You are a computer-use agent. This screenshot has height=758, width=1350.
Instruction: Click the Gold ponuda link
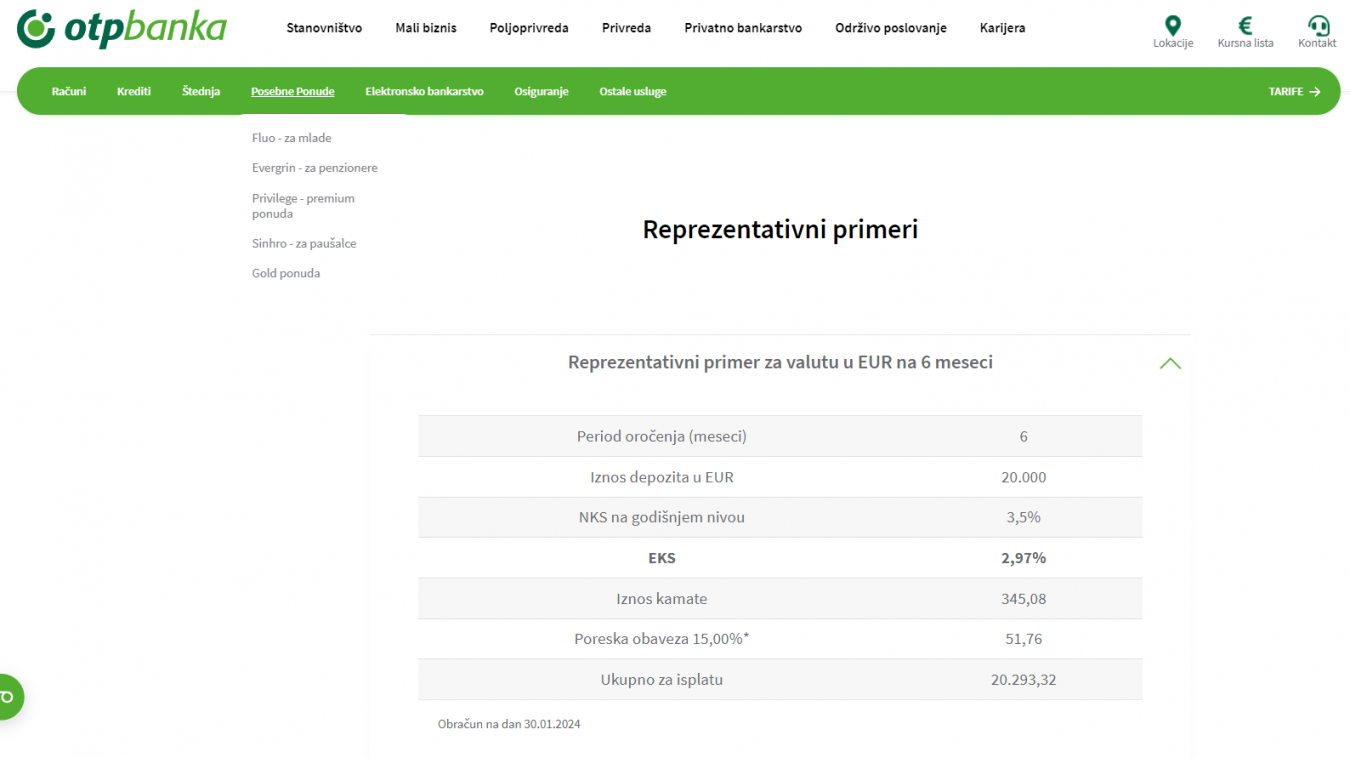coord(286,273)
